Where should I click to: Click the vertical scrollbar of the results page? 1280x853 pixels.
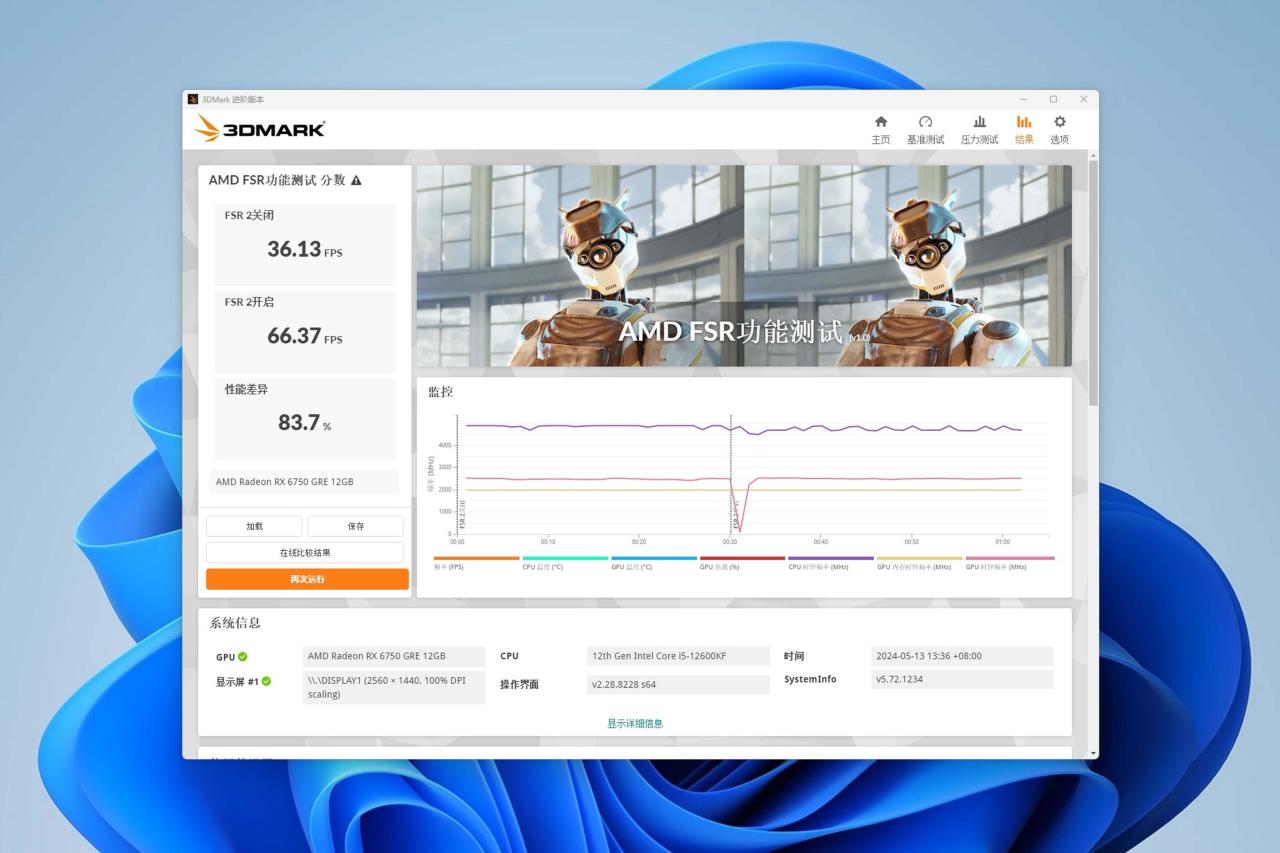[x=1093, y=282]
